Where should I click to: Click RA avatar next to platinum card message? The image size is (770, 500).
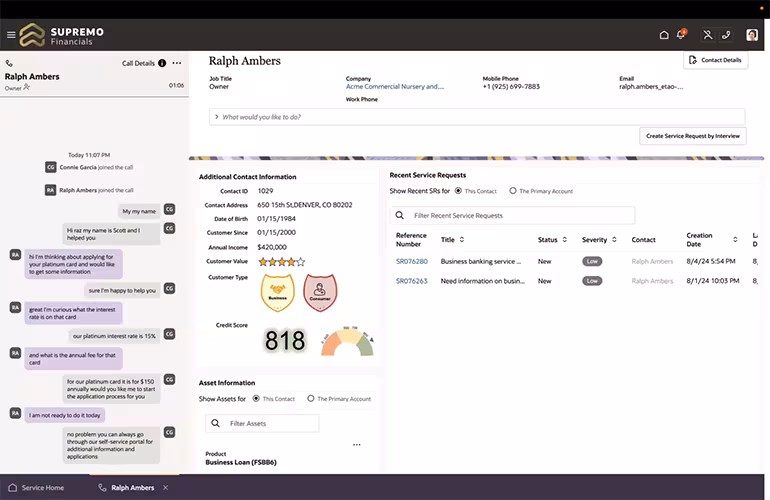pyautogui.click(x=15, y=255)
